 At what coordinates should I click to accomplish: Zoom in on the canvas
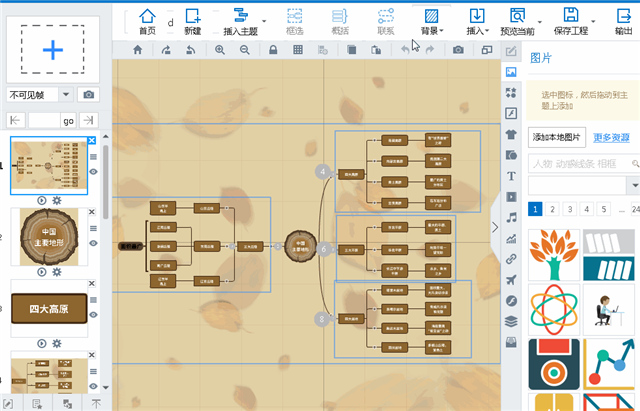[x=220, y=50]
